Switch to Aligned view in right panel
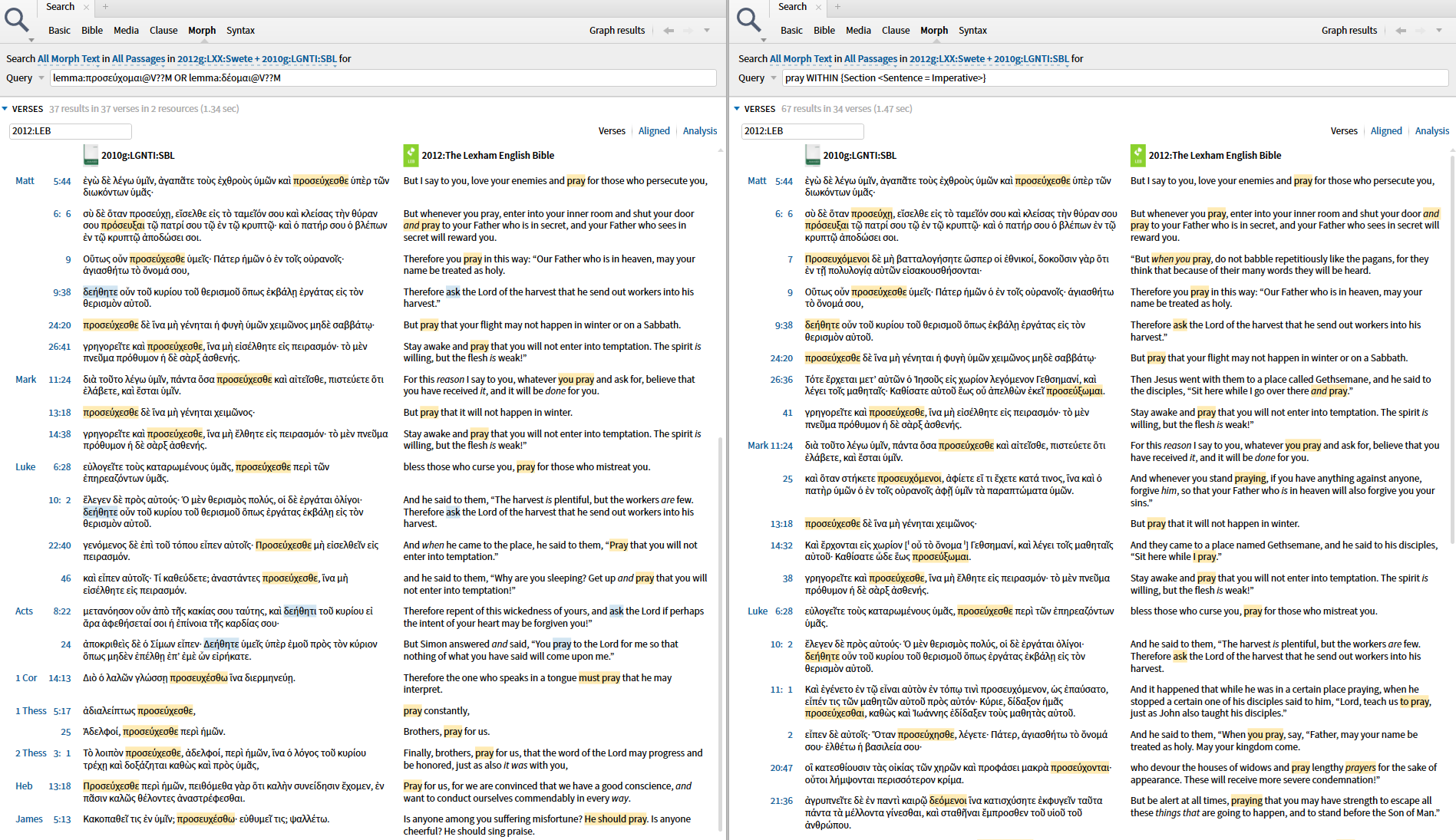 click(x=1386, y=131)
